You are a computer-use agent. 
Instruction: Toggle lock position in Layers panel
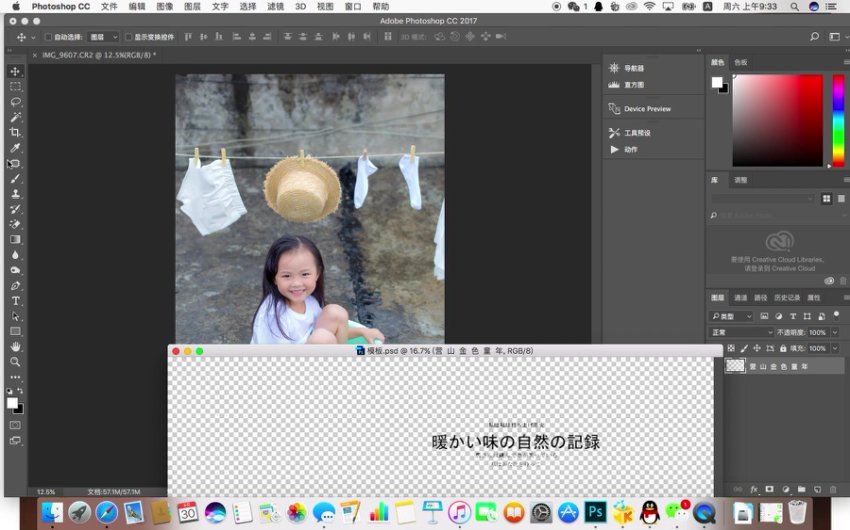tap(757, 348)
